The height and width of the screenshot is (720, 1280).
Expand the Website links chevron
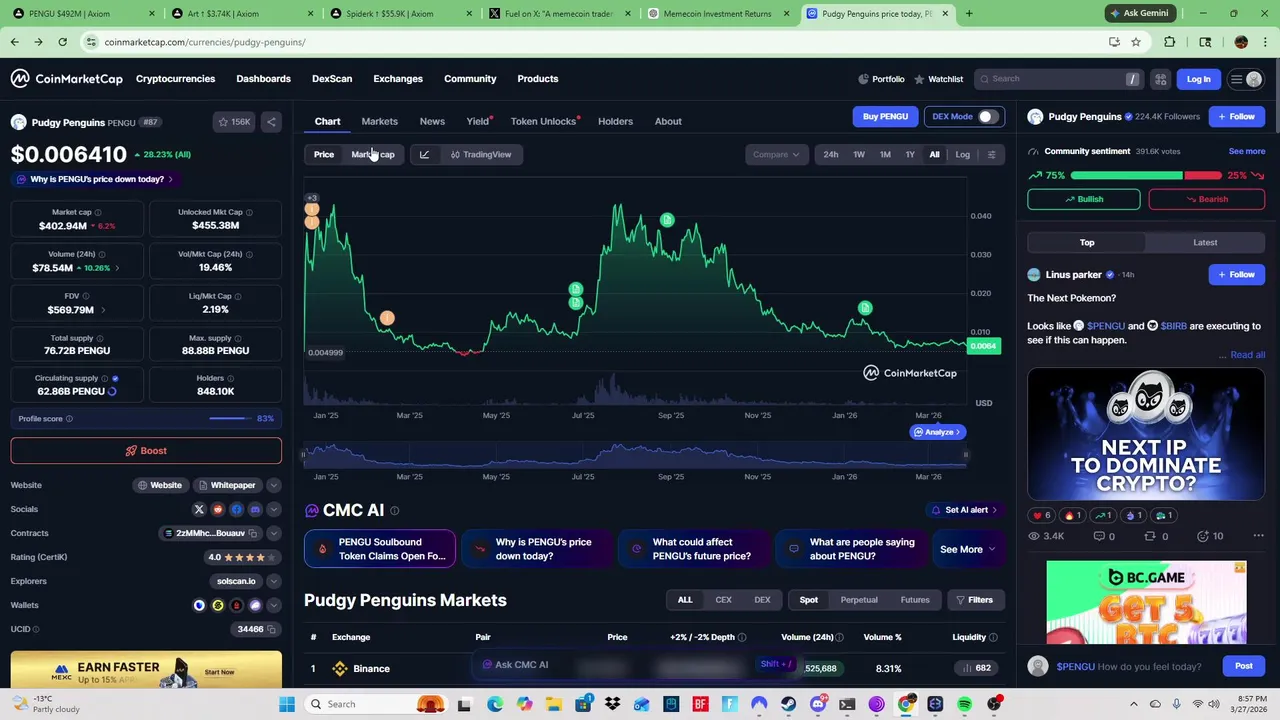coord(273,485)
